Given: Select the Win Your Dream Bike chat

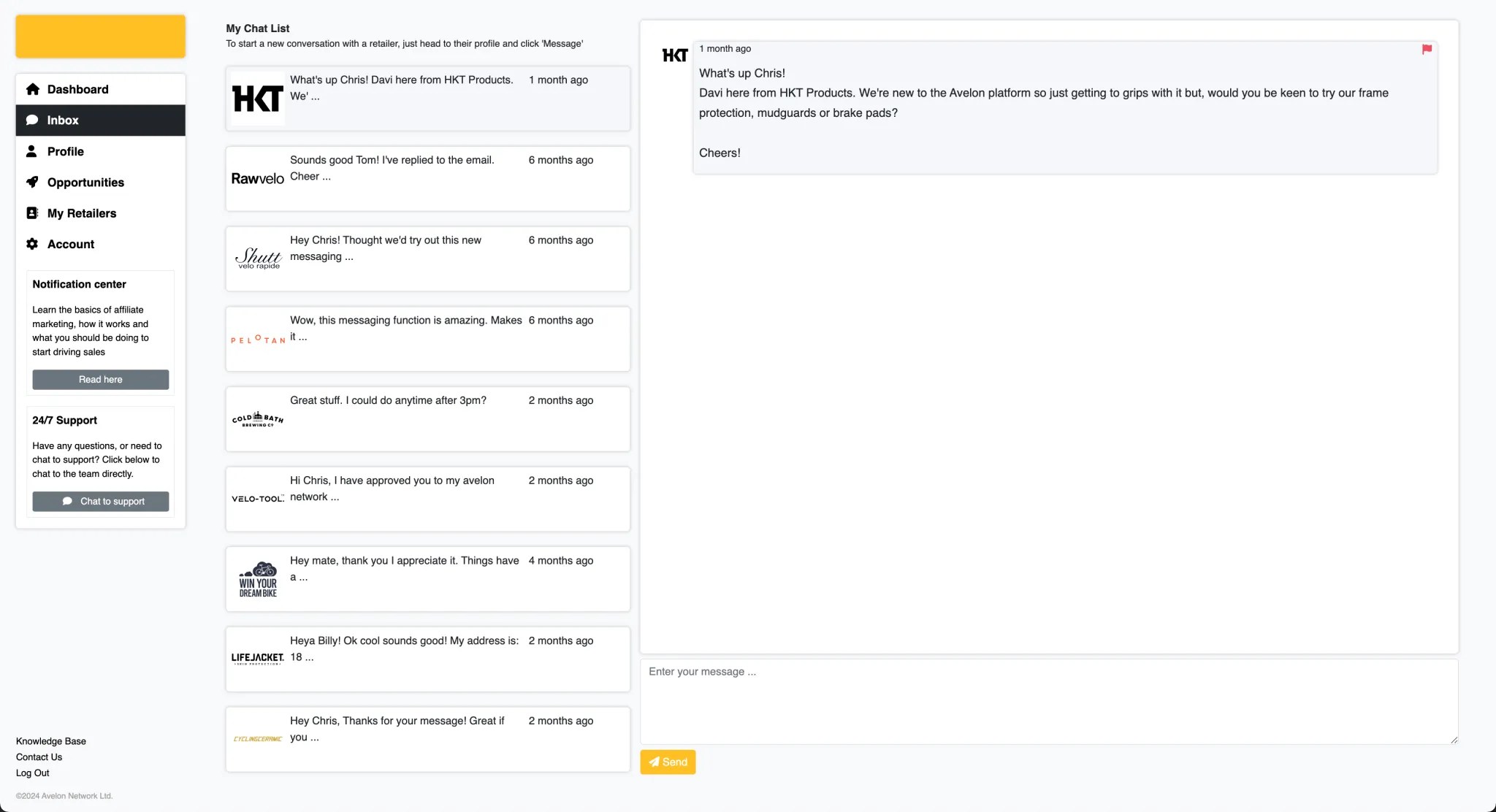Looking at the screenshot, I should pyautogui.click(x=427, y=579).
